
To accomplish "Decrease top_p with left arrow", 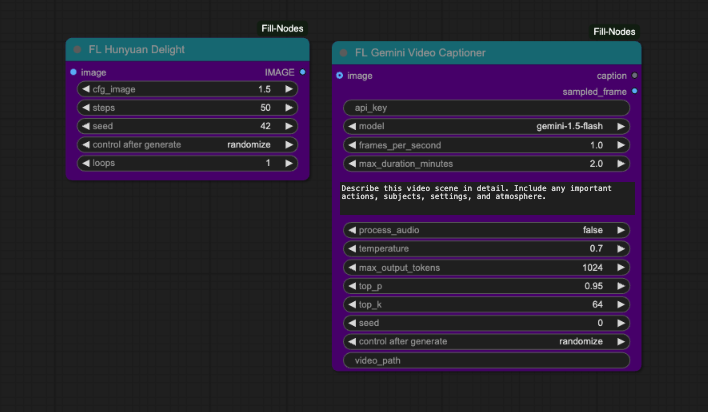I will click(352, 286).
